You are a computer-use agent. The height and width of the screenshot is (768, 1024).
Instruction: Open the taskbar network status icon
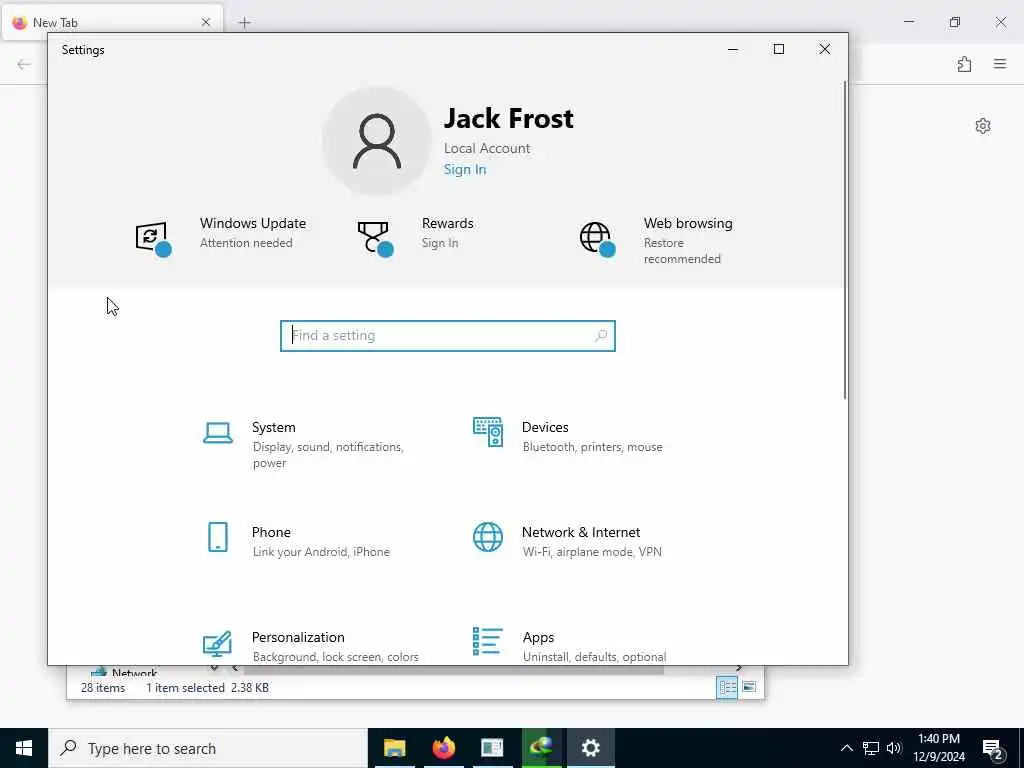871,748
